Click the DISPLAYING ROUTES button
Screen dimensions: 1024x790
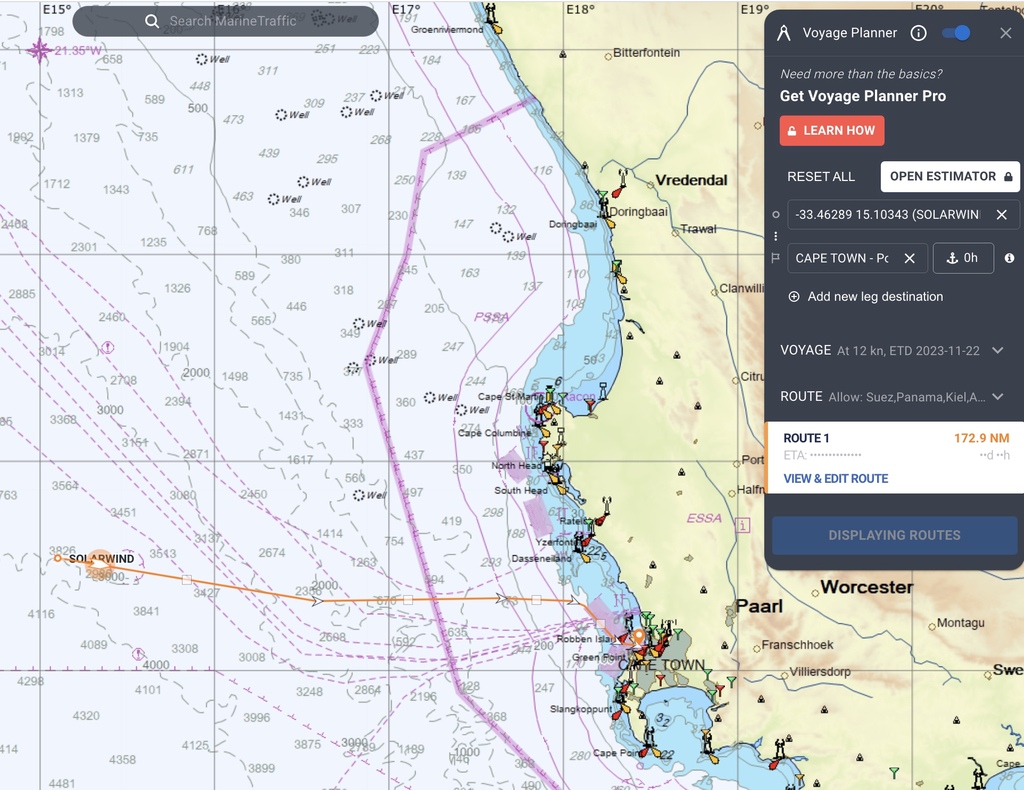tap(894, 535)
